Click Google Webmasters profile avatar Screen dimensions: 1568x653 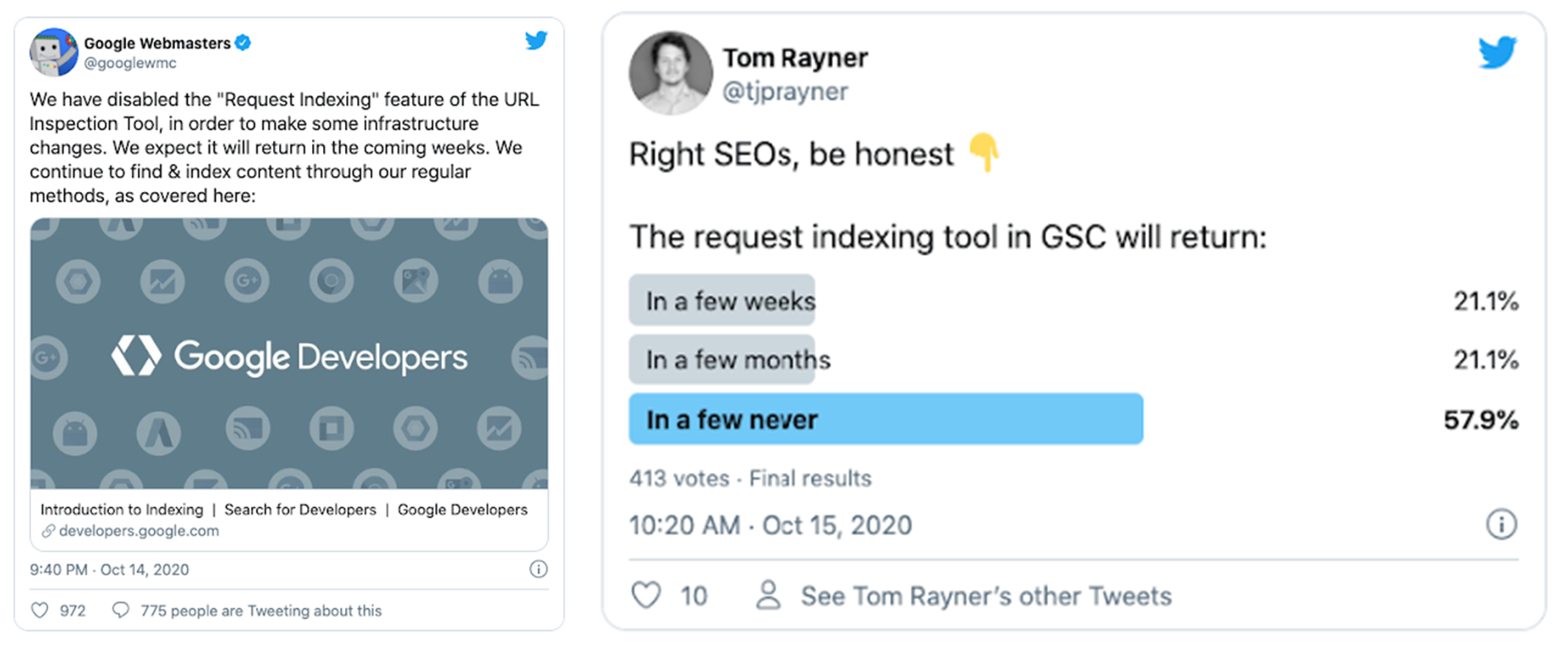pos(53,52)
